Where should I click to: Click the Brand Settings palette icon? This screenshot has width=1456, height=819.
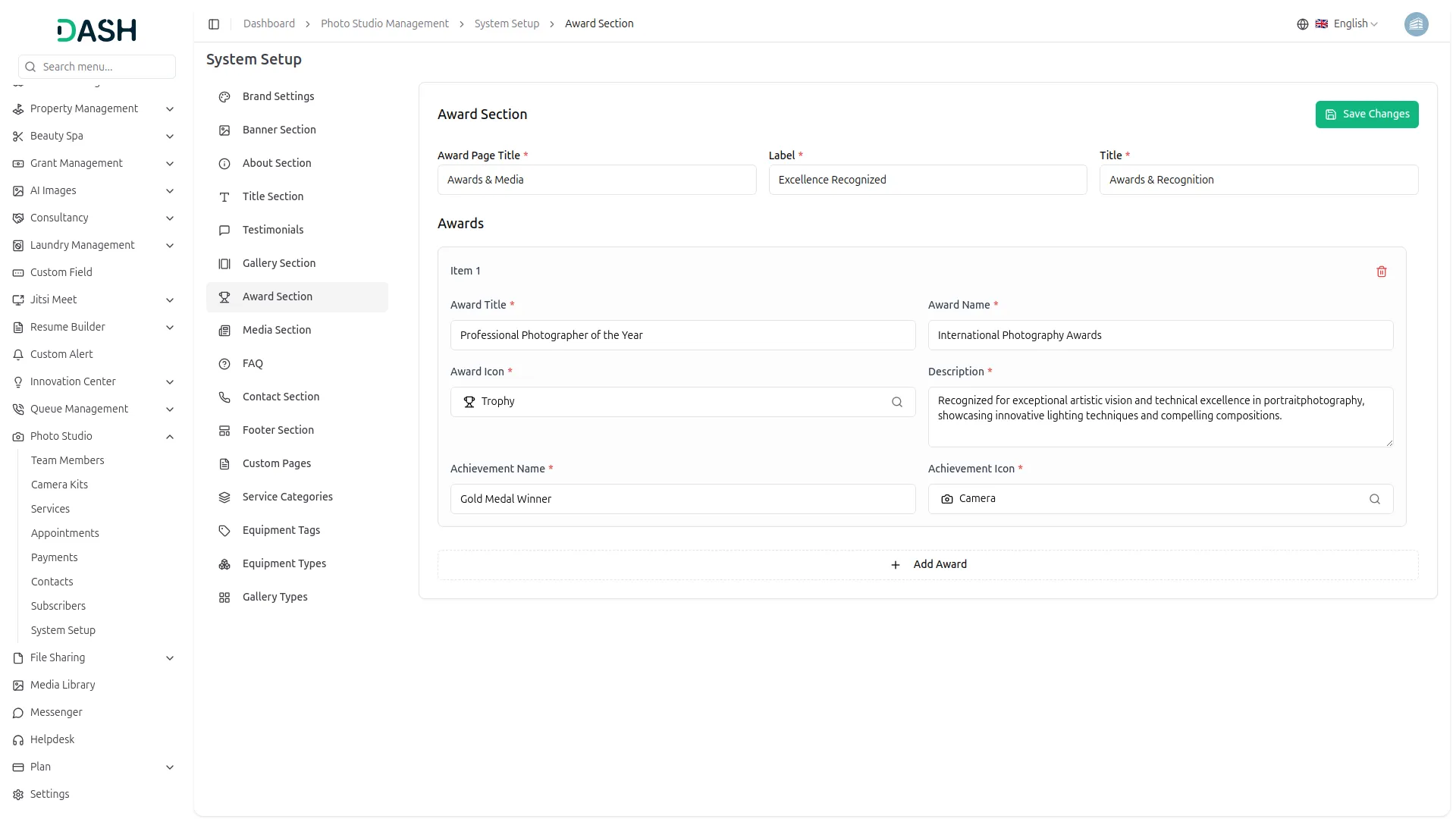click(x=224, y=97)
